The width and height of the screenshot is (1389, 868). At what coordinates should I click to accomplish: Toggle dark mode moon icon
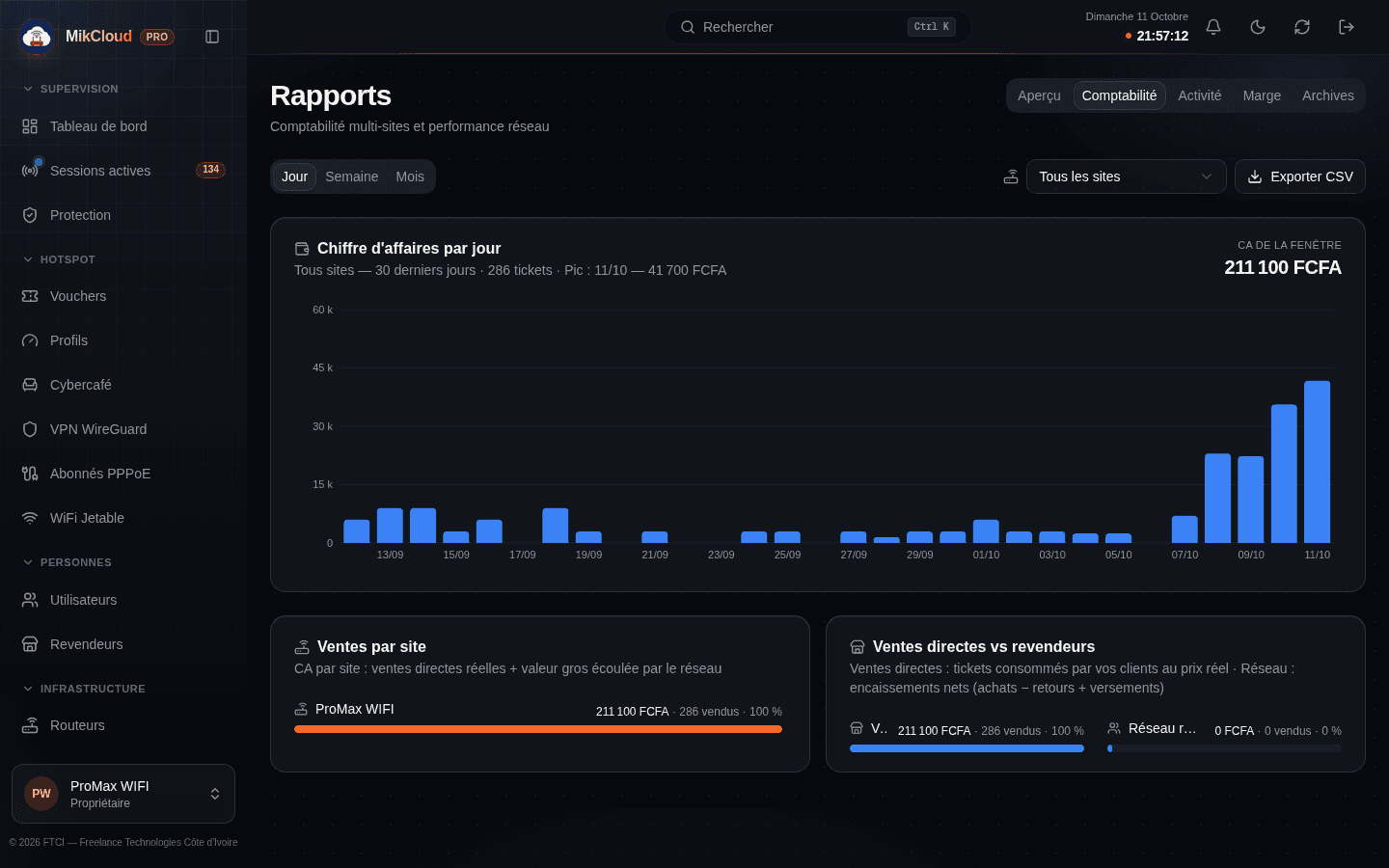click(1258, 27)
